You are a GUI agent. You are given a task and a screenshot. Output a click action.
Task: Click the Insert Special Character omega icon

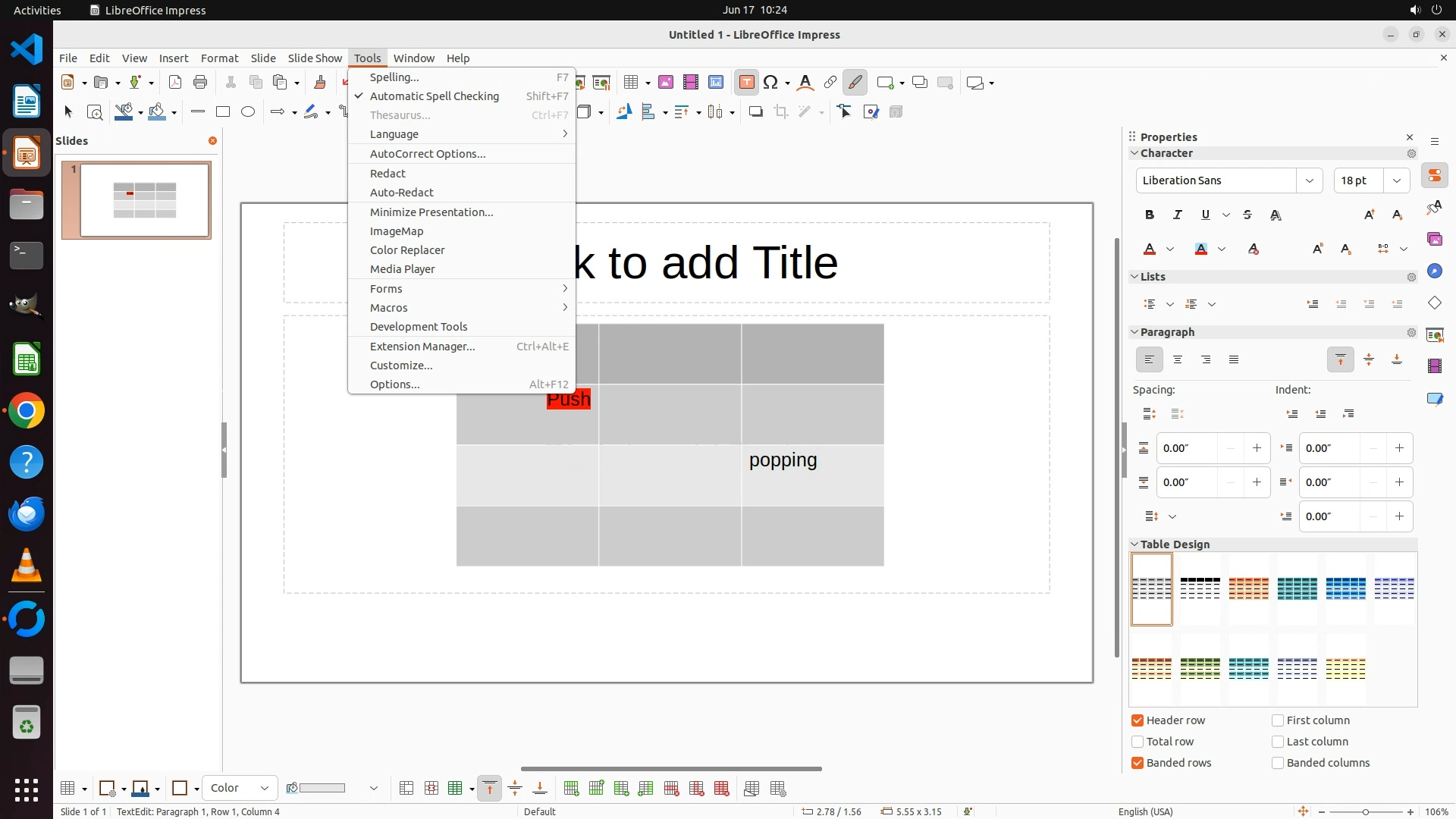pos(771,83)
